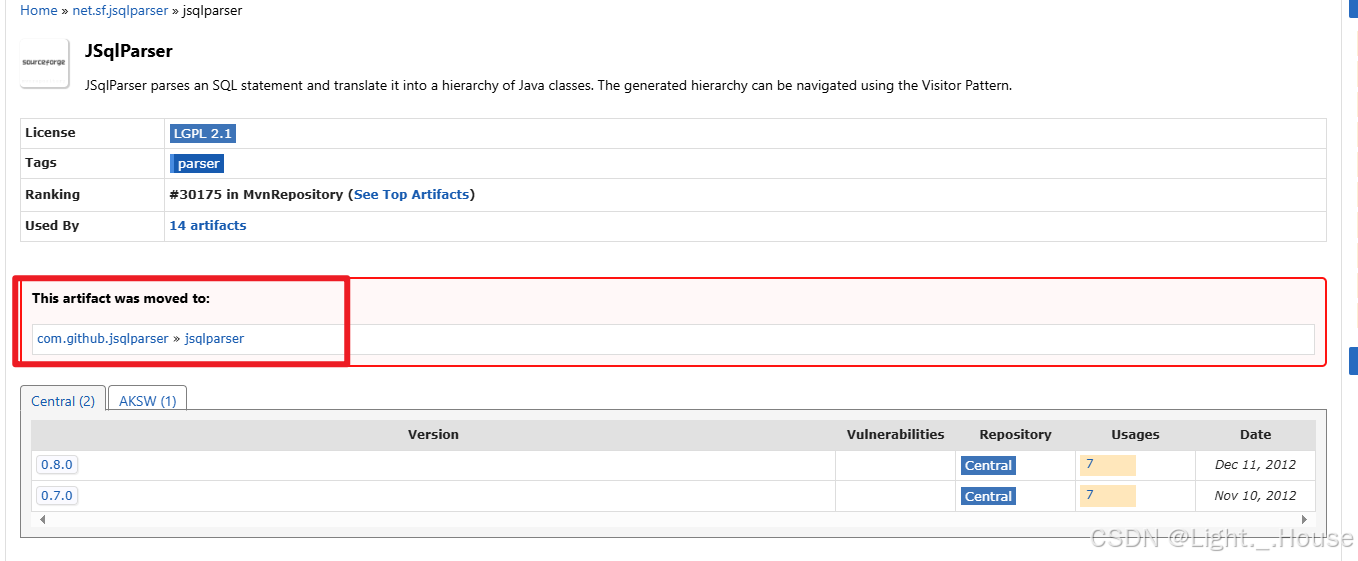The image size is (1358, 561).
Task: Click the LGPL 2.1 license badge
Action: [x=202, y=133]
